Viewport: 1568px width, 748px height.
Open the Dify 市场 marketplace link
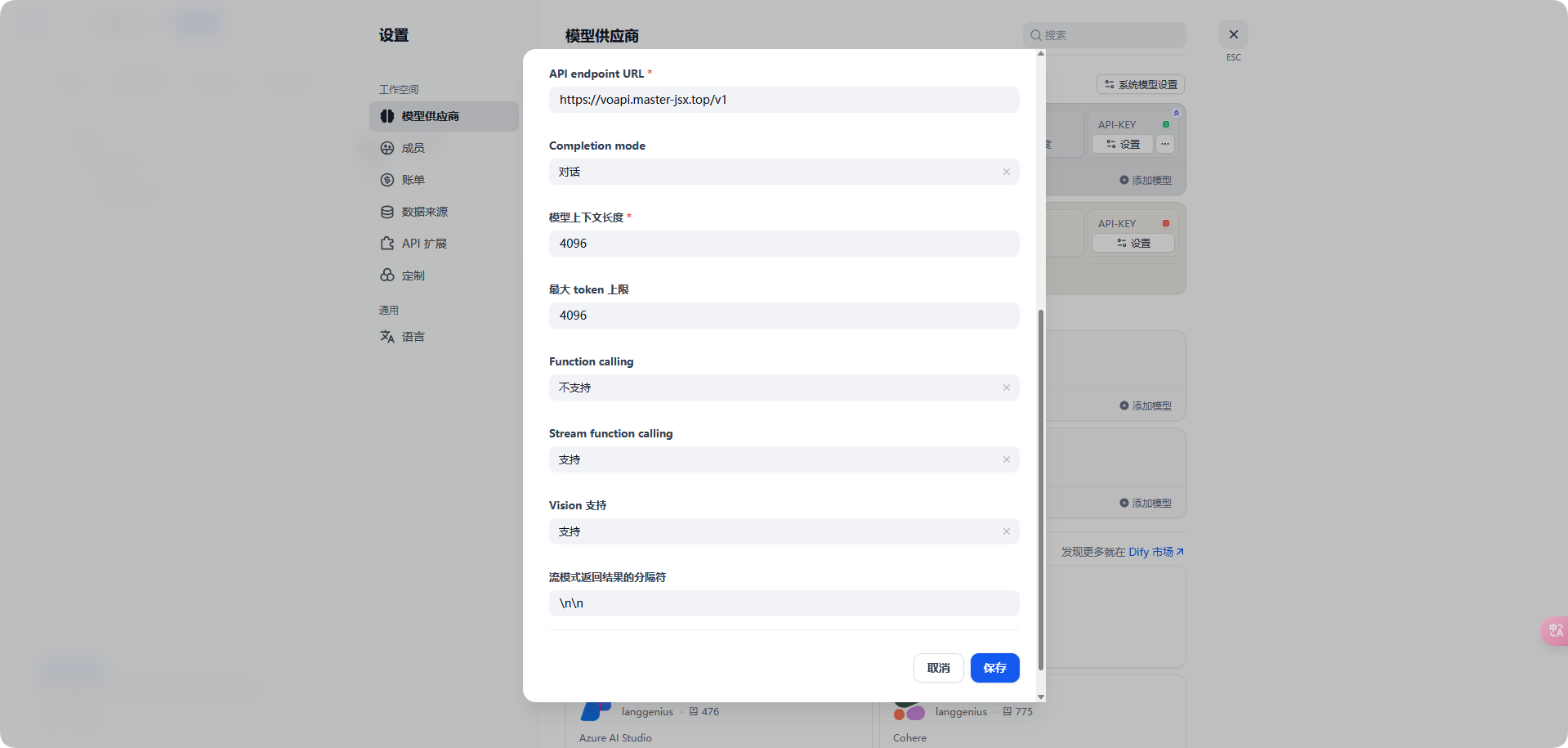pos(1155,552)
